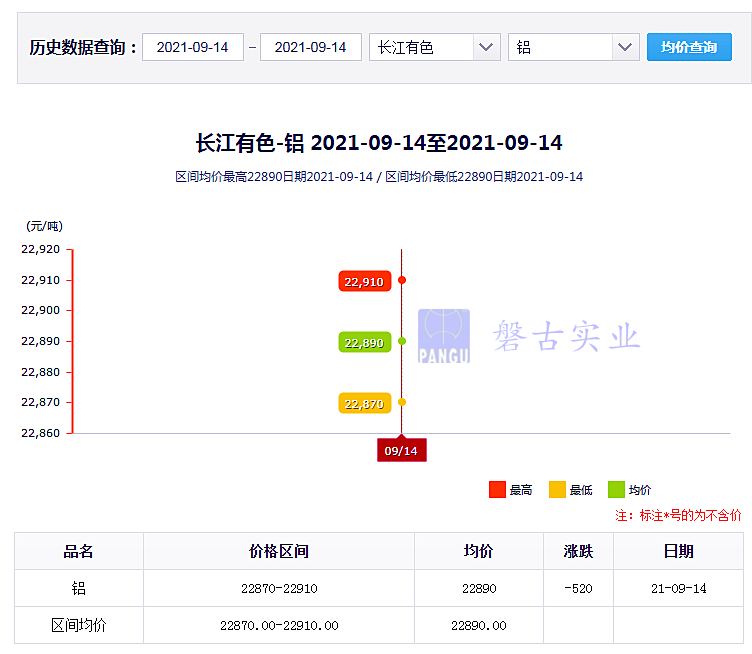The height and width of the screenshot is (654, 752).
Task: Toggle the yellow 最低 legend swatch
Action: [557, 490]
